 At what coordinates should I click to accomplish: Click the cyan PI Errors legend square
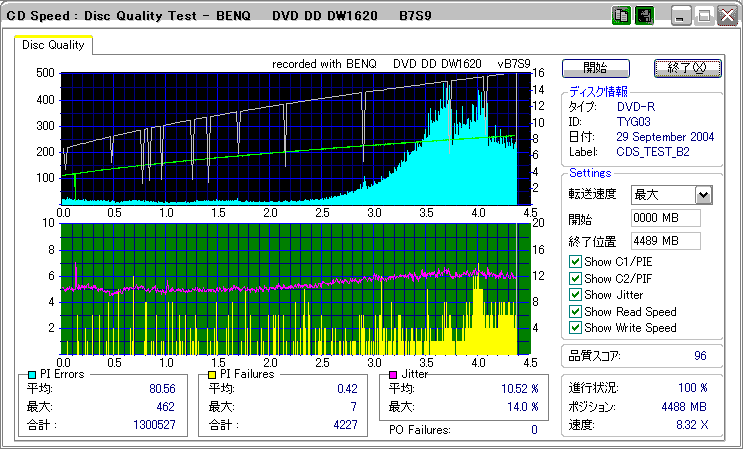(32, 374)
